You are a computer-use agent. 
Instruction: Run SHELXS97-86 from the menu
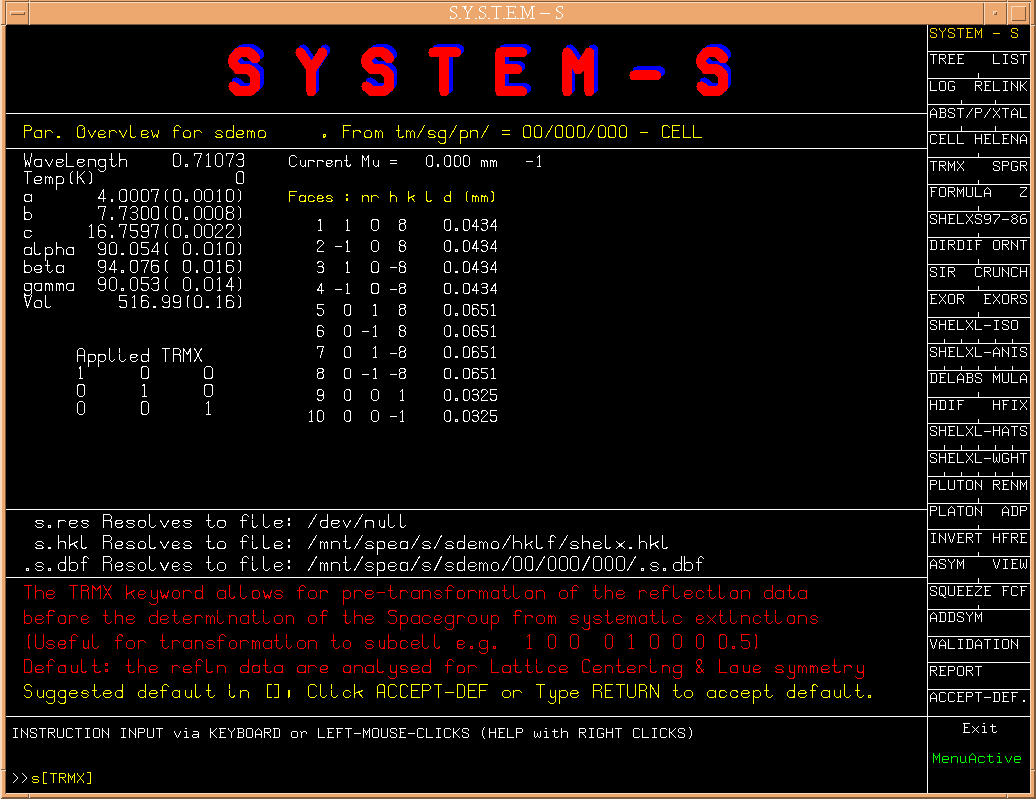tap(978, 219)
